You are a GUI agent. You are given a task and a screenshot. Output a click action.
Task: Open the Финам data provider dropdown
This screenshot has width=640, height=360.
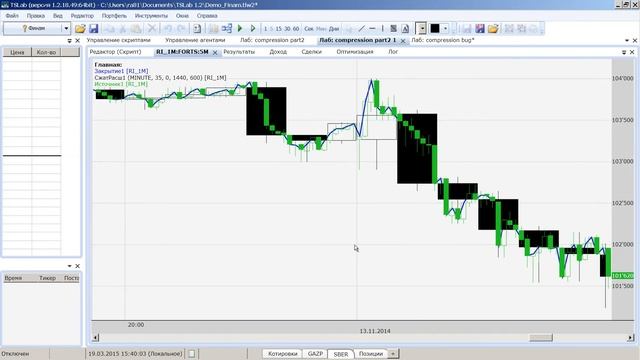tap(66, 29)
